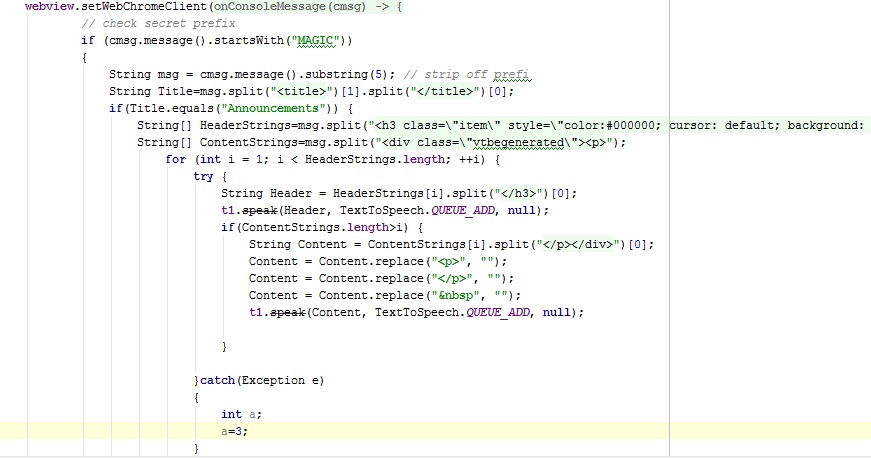Click the catch keyword

[x=217, y=380]
